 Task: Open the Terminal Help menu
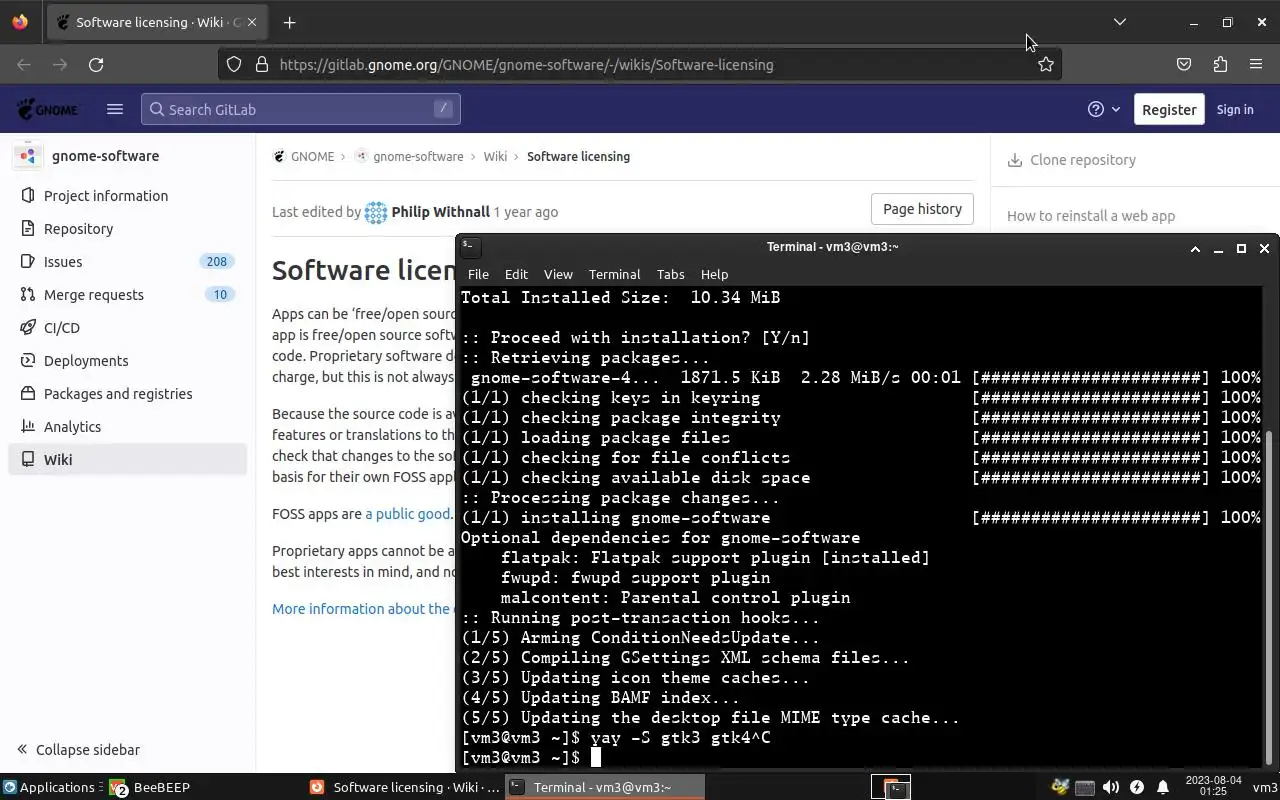714,274
